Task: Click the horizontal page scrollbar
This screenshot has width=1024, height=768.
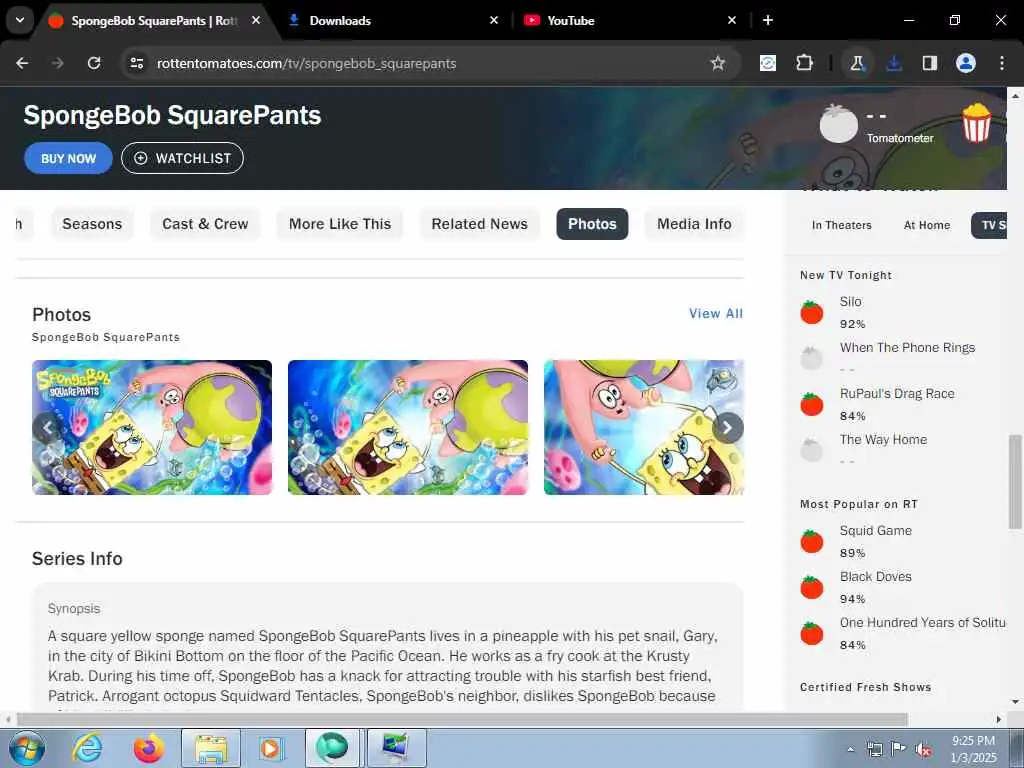Action: click(x=462, y=719)
